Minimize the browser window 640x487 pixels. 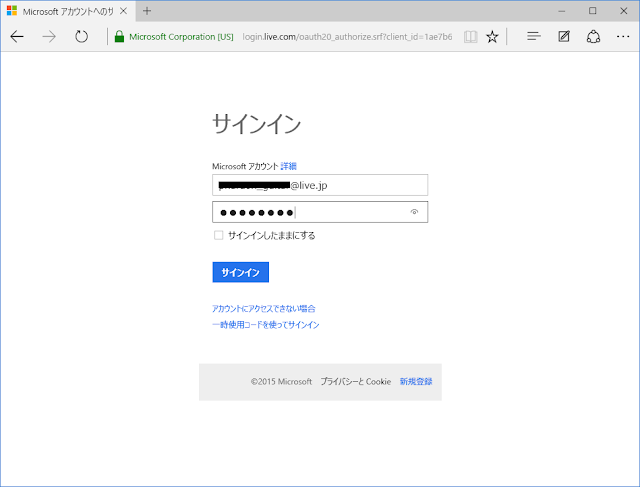tap(562, 11)
